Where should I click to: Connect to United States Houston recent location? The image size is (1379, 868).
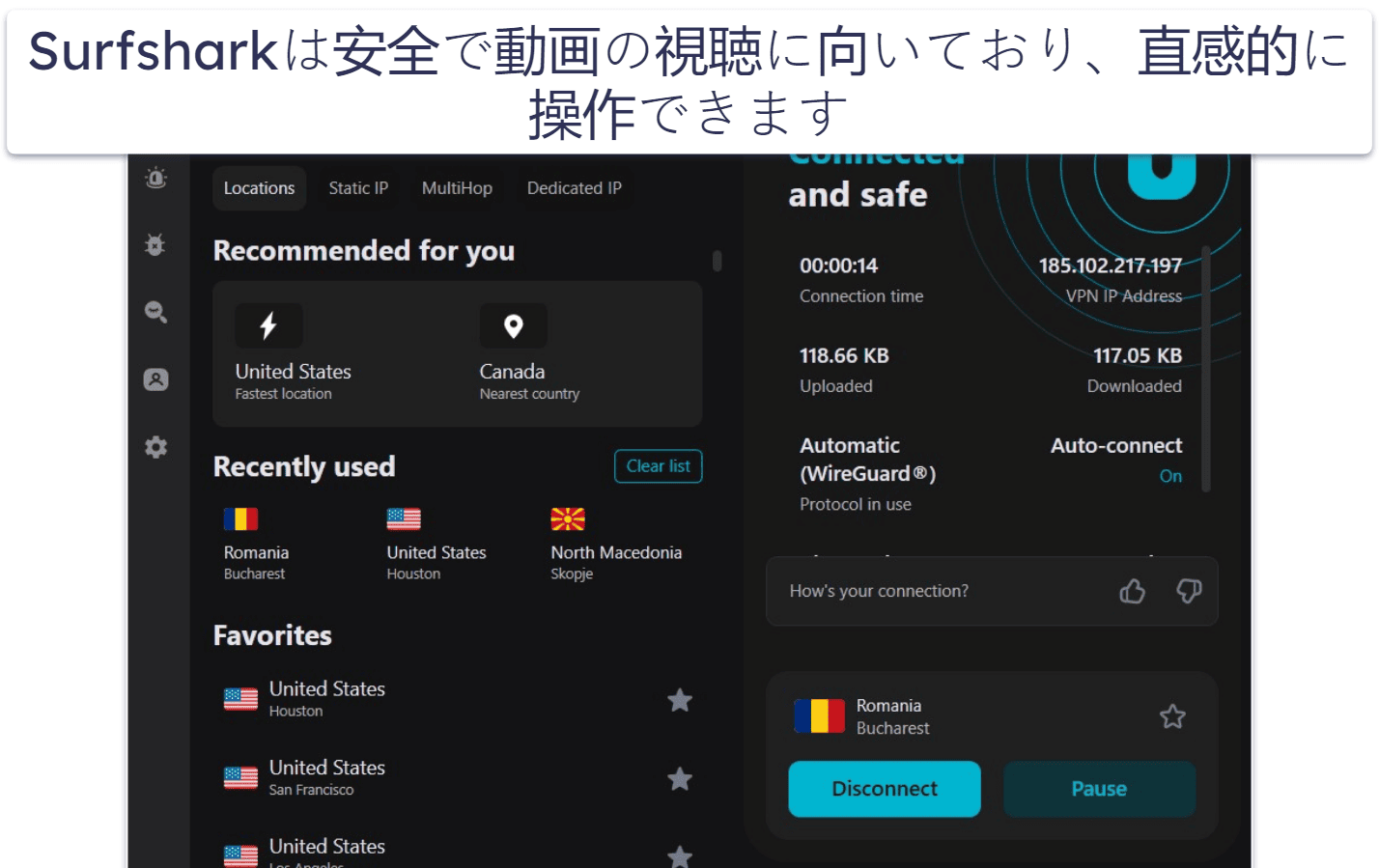click(x=436, y=545)
